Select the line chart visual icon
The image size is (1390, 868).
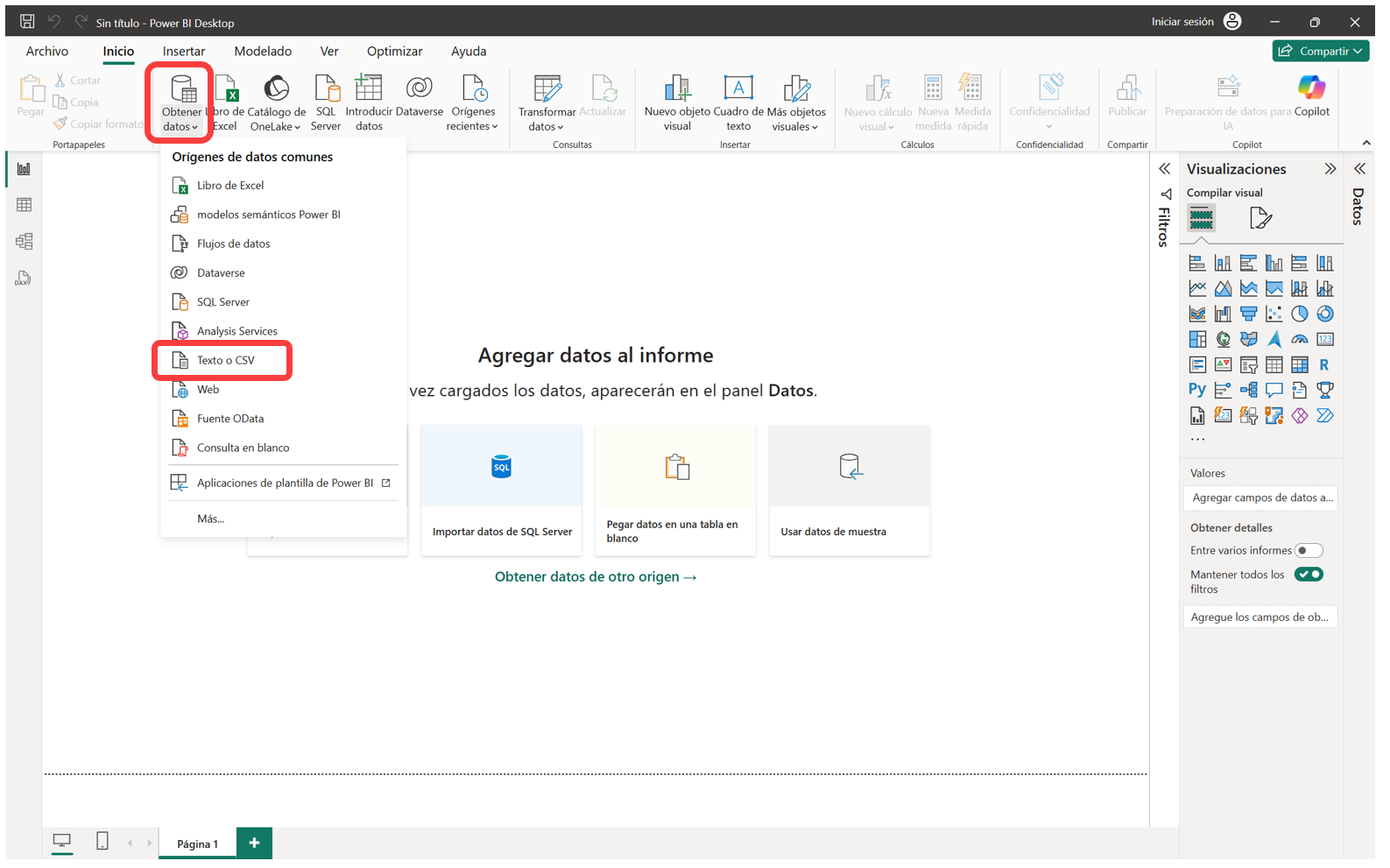(x=1197, y=288)
